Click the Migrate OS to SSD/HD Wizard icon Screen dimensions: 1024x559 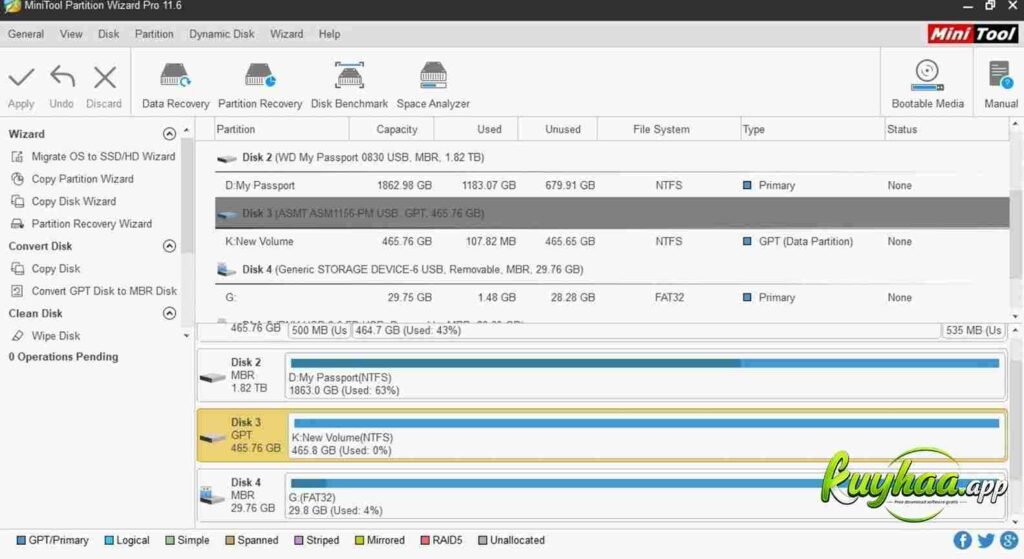18,157
